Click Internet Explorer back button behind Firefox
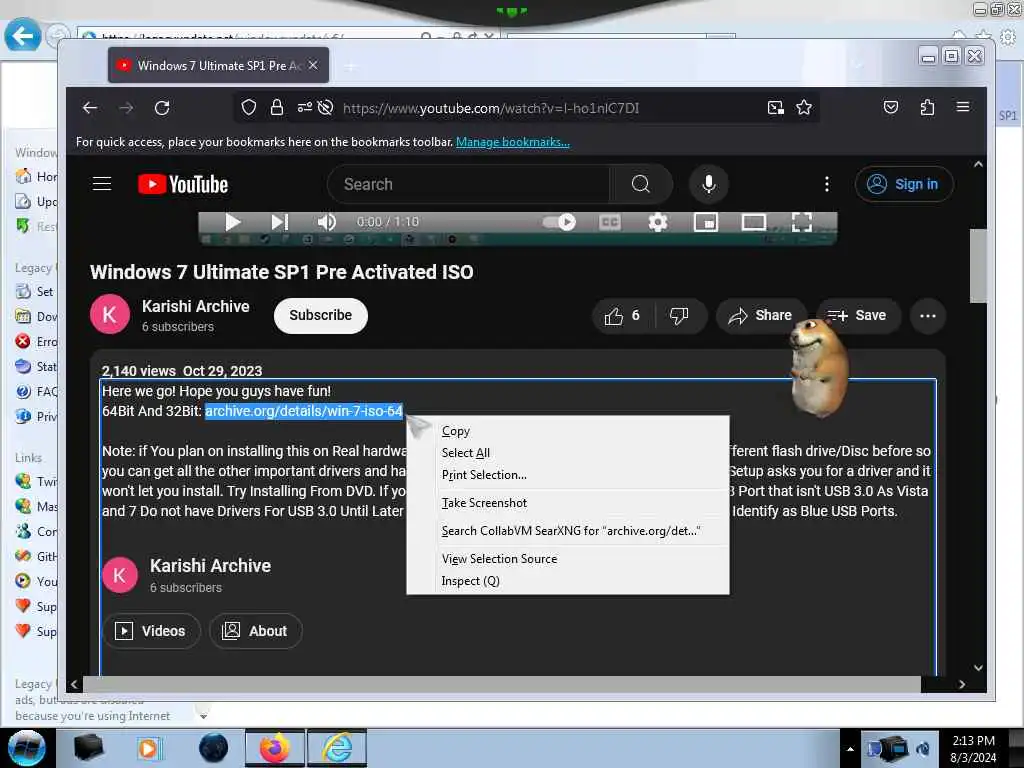This screenshot has height=768, width=1024. tap(22, 36)
